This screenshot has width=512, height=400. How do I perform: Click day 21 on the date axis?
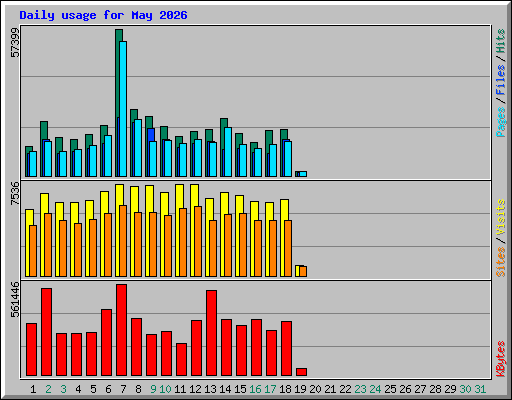(330, 389)
